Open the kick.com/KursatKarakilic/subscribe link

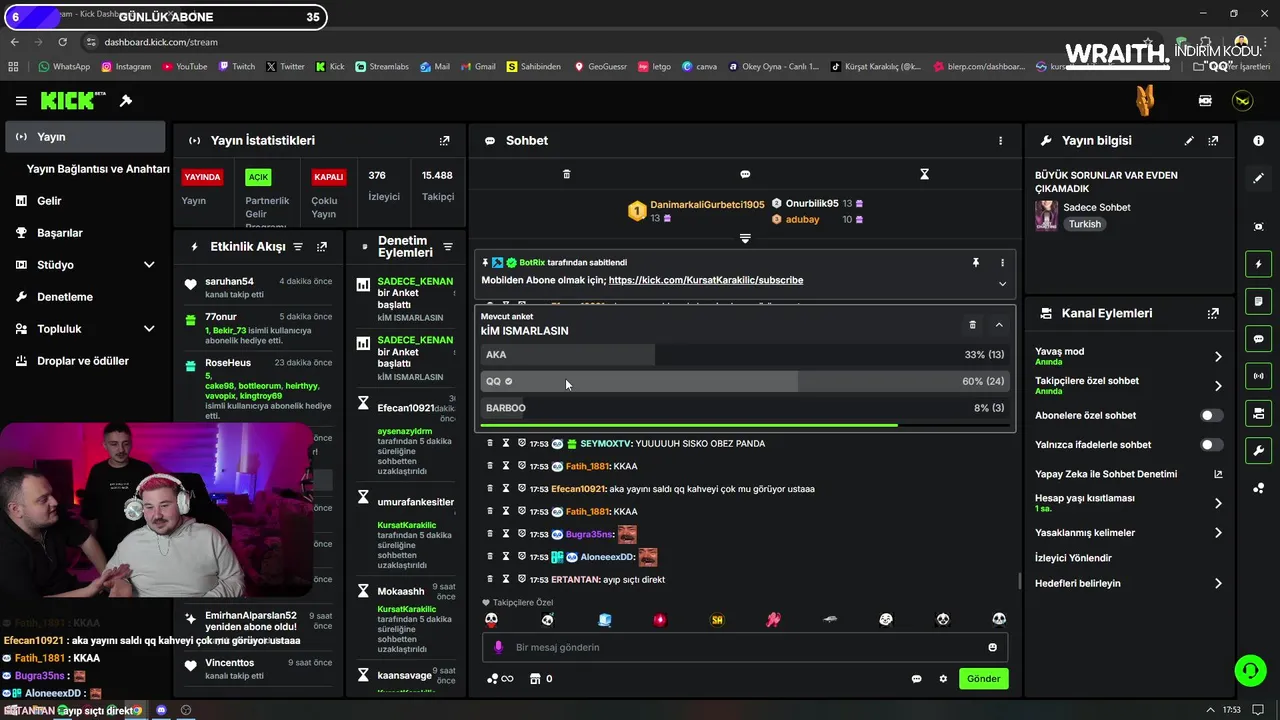(706, 281)
